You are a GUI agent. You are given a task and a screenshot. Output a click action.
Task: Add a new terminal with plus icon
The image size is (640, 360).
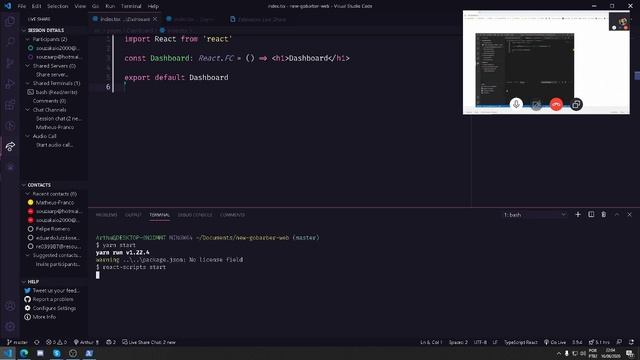tap(578, 215)
